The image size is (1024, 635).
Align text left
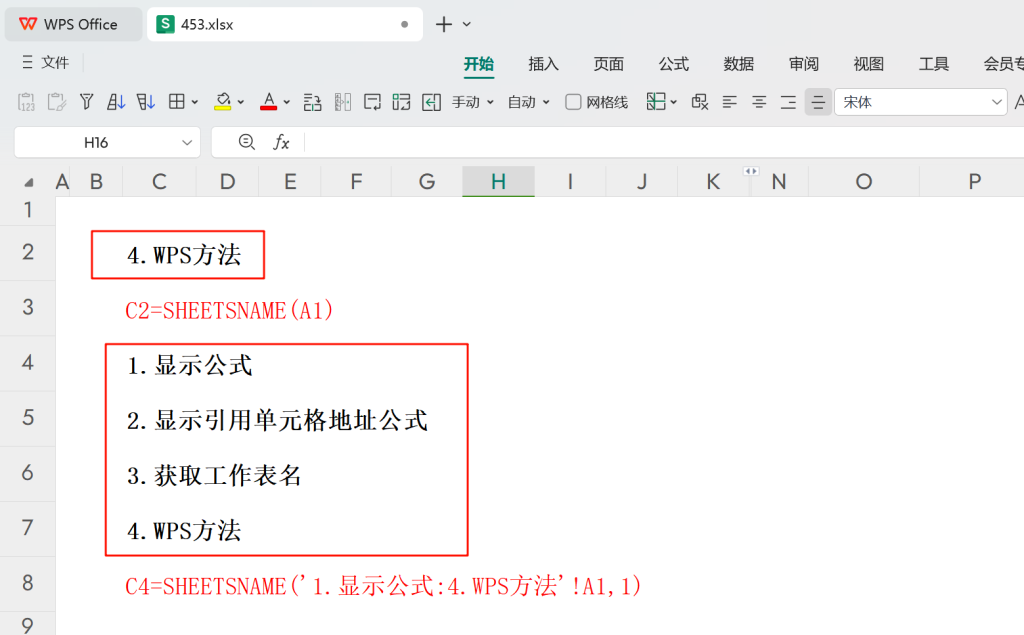[729, 102]
